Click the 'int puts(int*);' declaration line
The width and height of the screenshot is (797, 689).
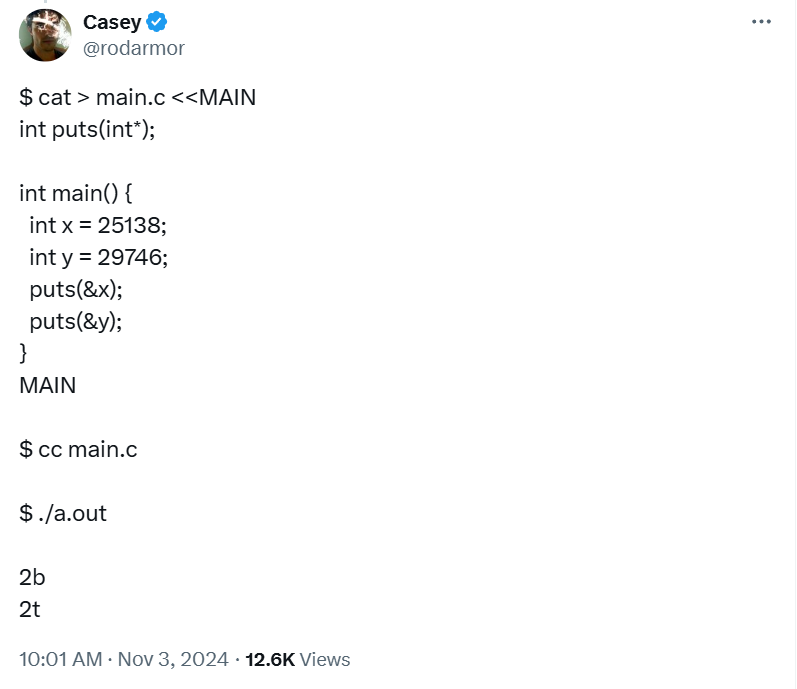coord(87,129)
